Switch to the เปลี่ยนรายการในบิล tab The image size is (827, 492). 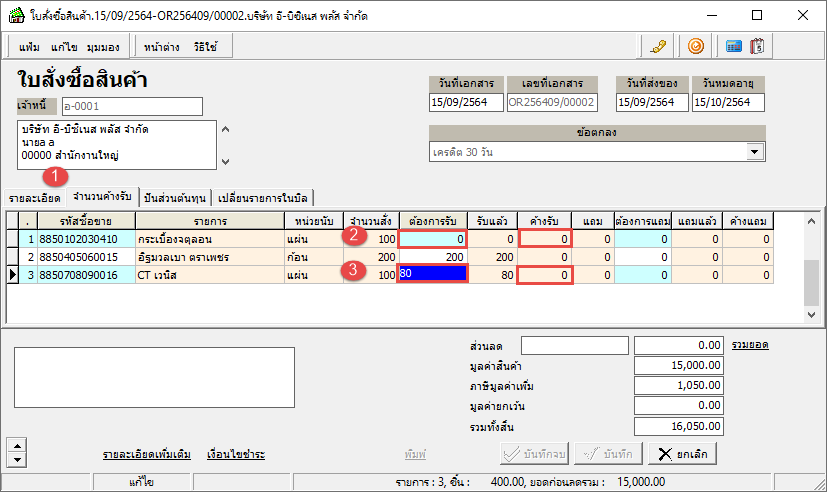[263, 198]
